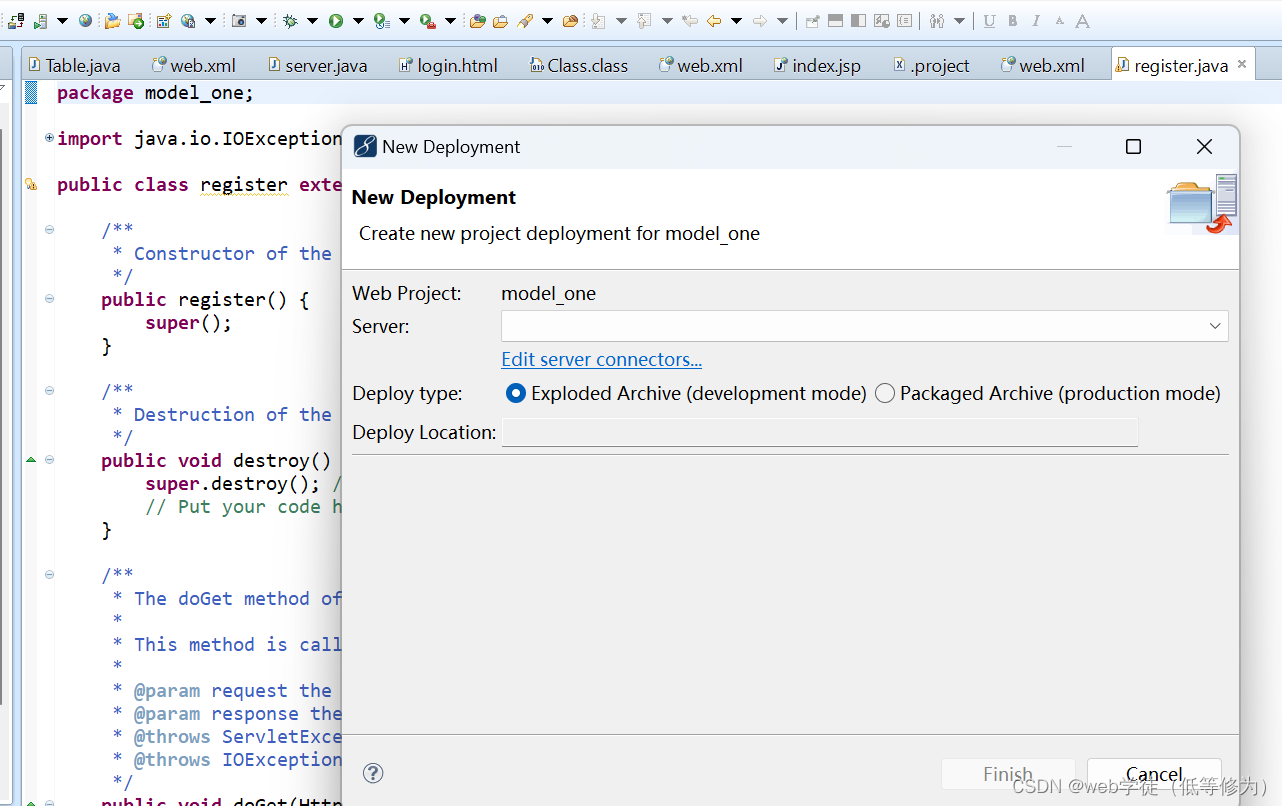Close the register.java tab
The width and height of the screenshot is (1282, 806).
pyautogui.click(x=1242, y=64)
